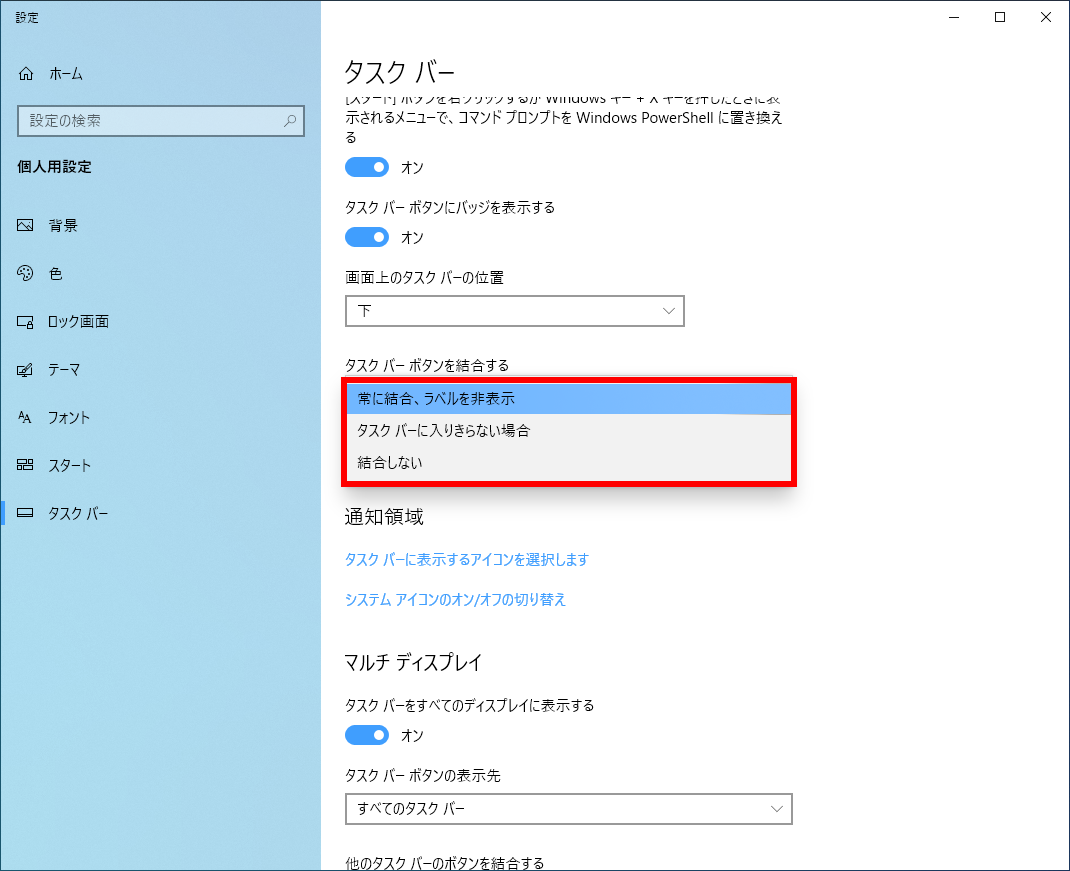Screen dimensions: 1070x871
Task: Click chevron of すべてのタスク バー combo box
Action: [777, 809]
